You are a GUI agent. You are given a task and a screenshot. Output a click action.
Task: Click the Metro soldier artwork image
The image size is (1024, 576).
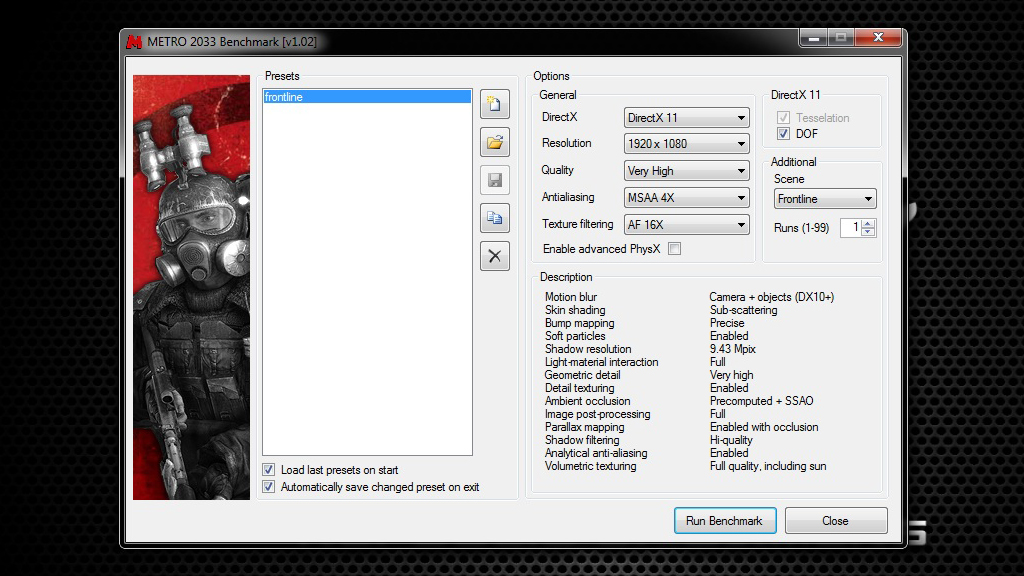[191, 287]
